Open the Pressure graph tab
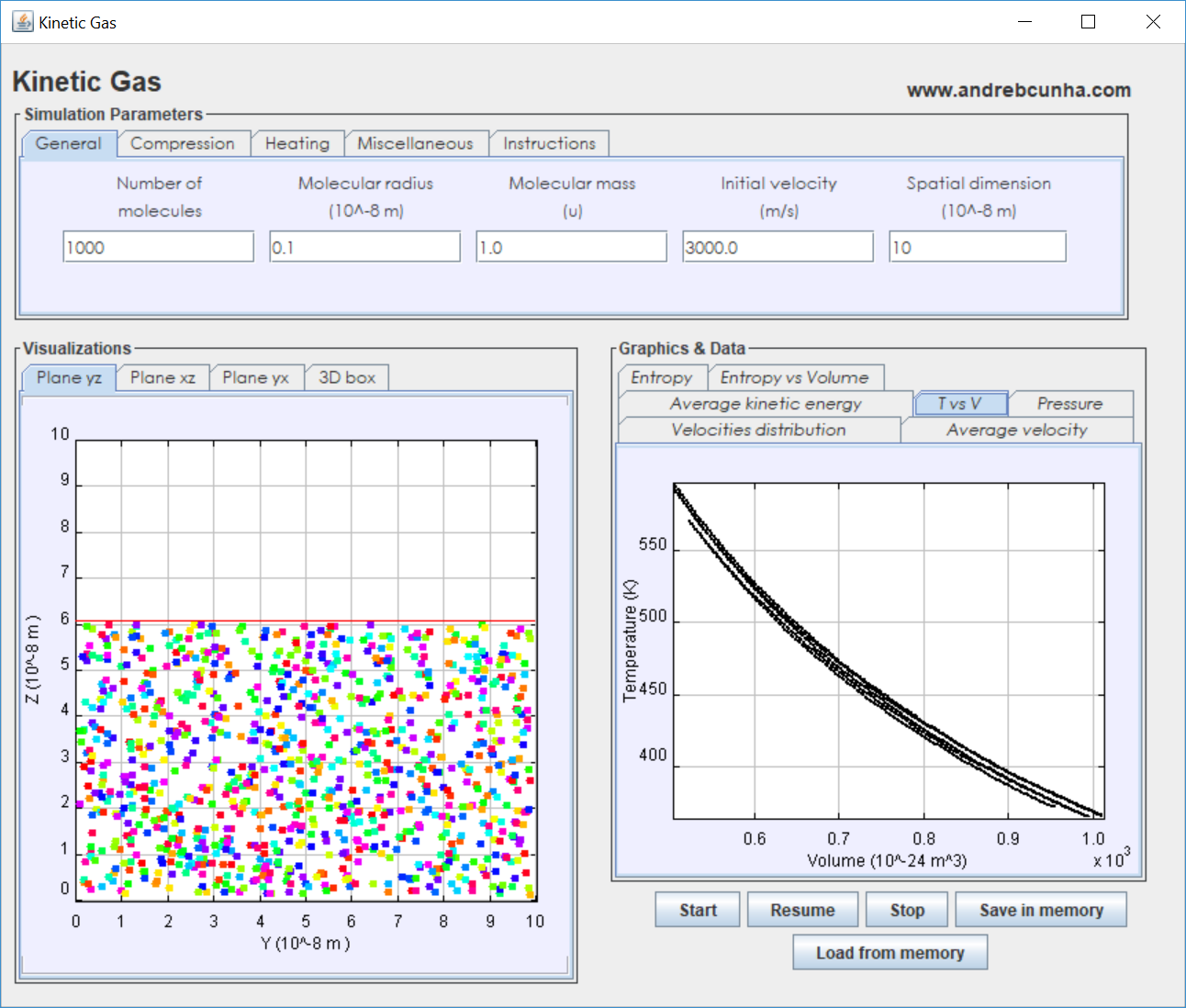 click(1070, 404)
